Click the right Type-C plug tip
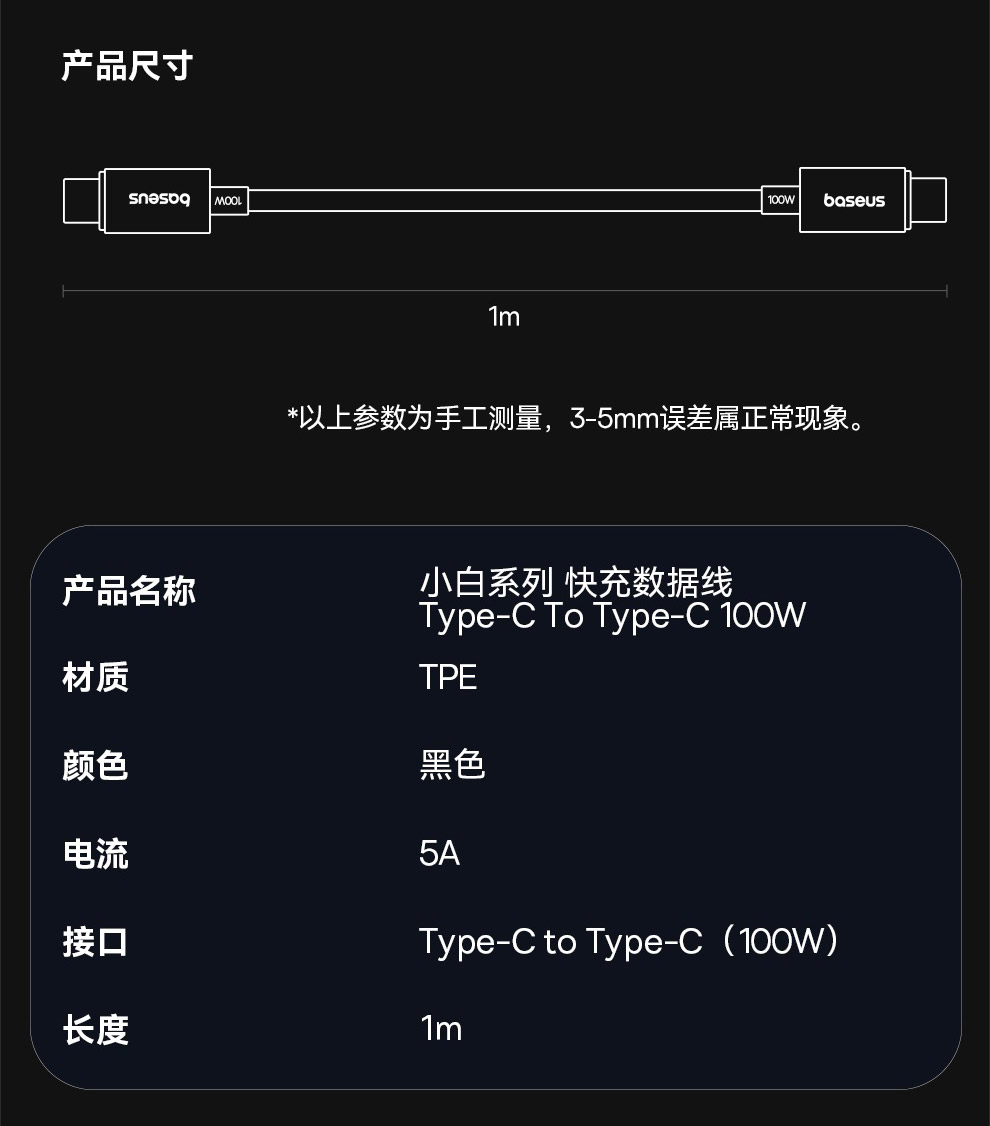This screenshot has height=1126, width=990. pyautogui.click(x=926, y=200)
